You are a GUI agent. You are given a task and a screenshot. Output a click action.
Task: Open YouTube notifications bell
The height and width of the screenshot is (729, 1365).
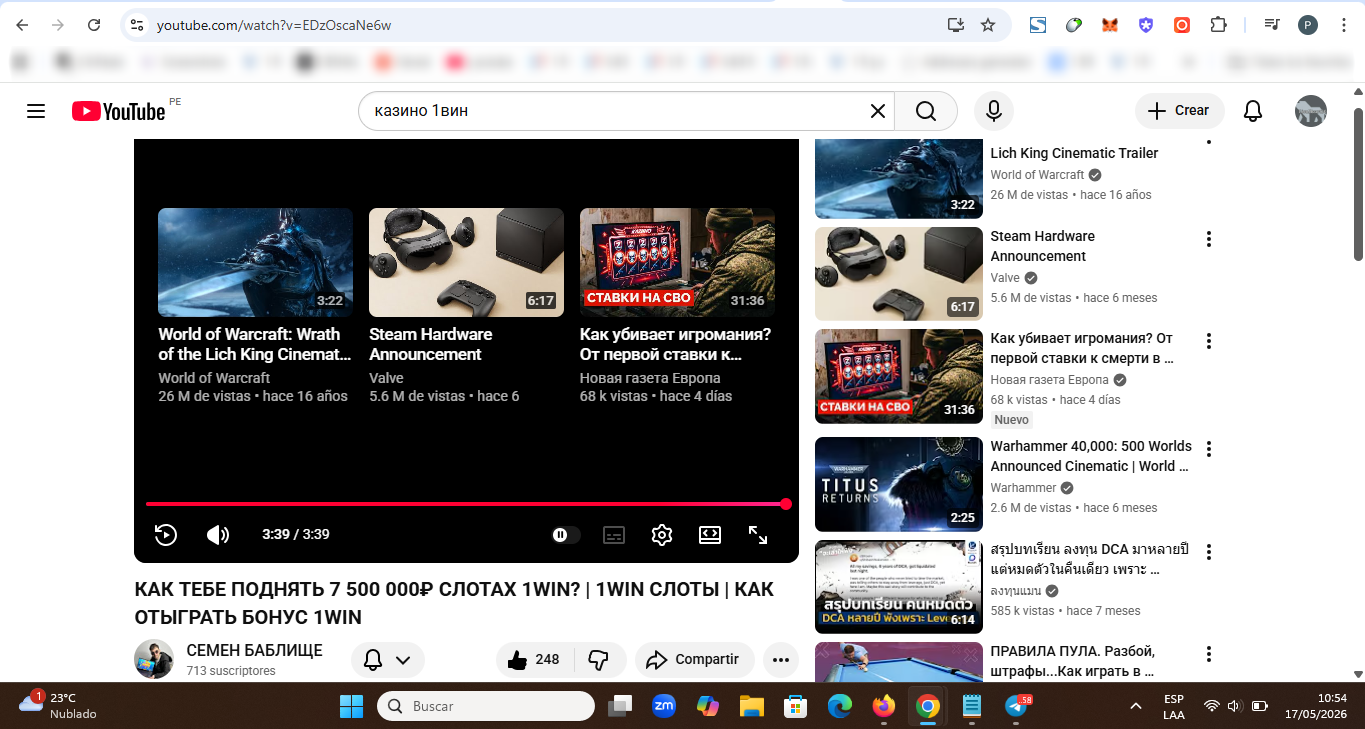pos(1253,111)
